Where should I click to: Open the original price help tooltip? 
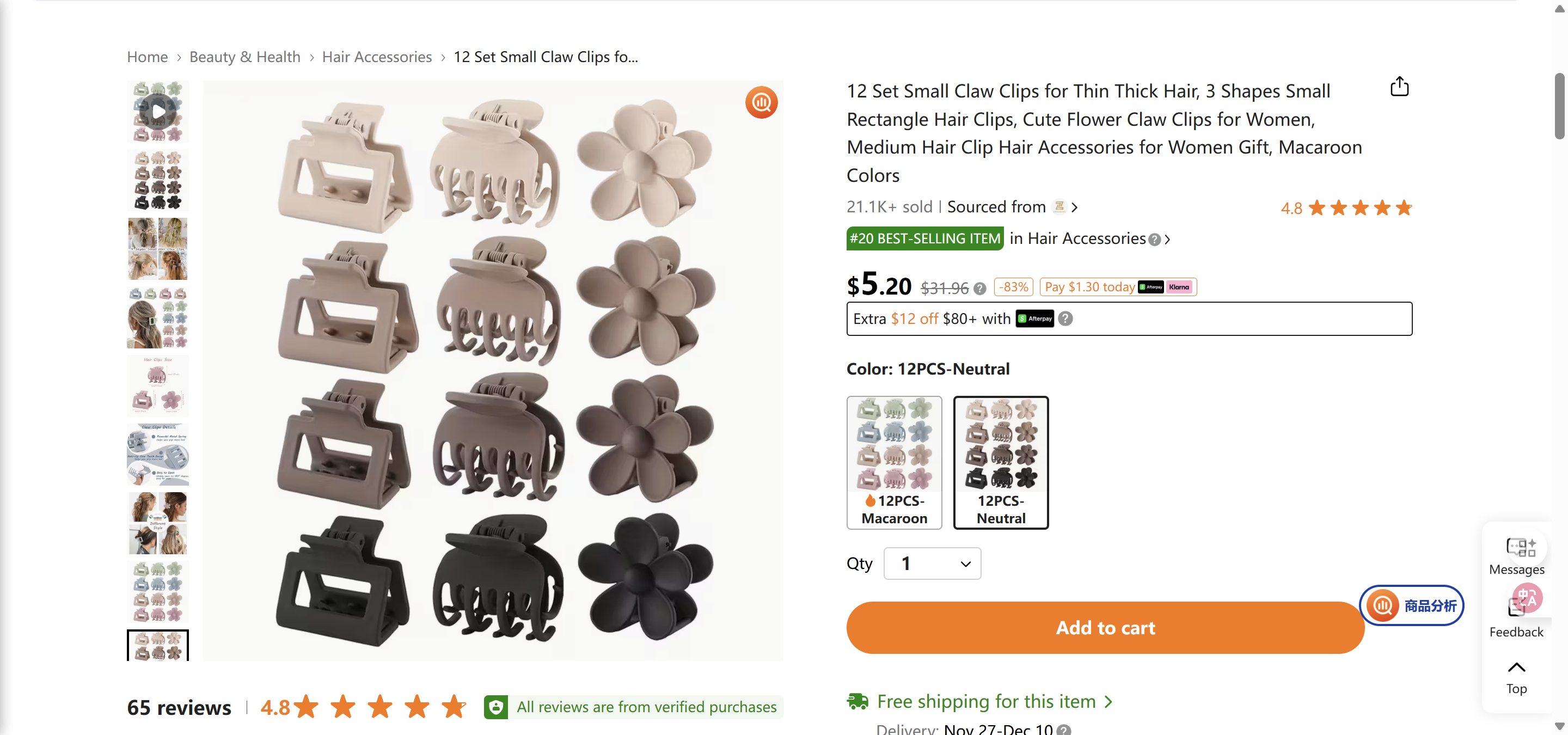(980, 289)
